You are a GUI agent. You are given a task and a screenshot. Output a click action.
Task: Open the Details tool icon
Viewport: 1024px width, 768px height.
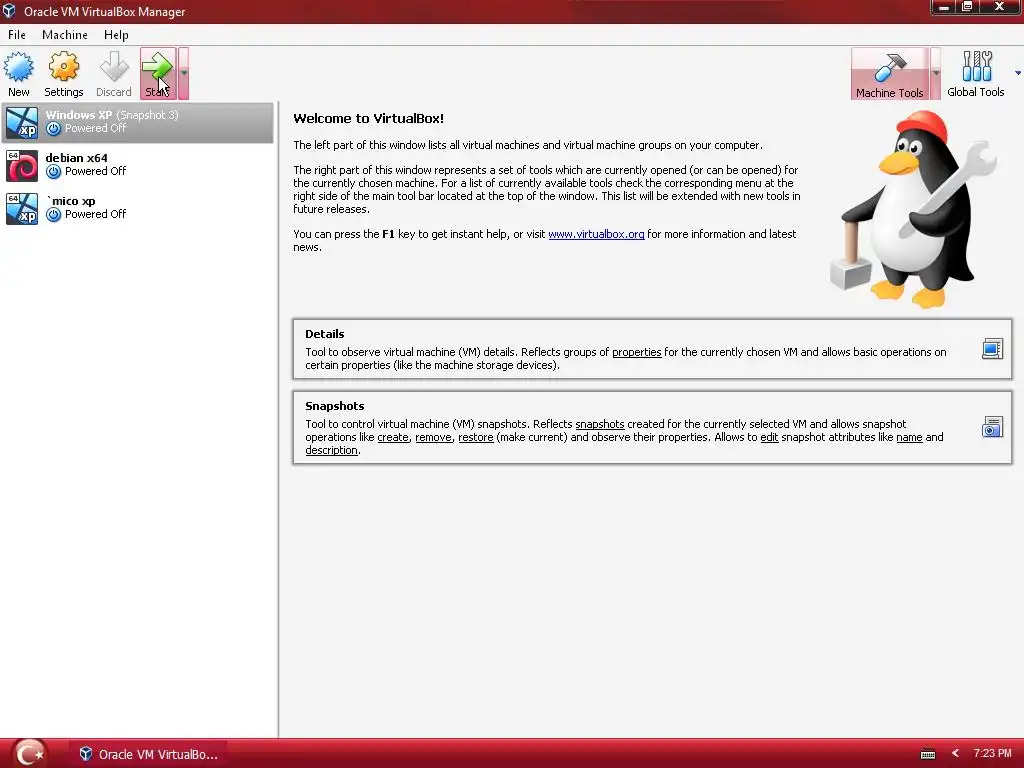(992, 349)
